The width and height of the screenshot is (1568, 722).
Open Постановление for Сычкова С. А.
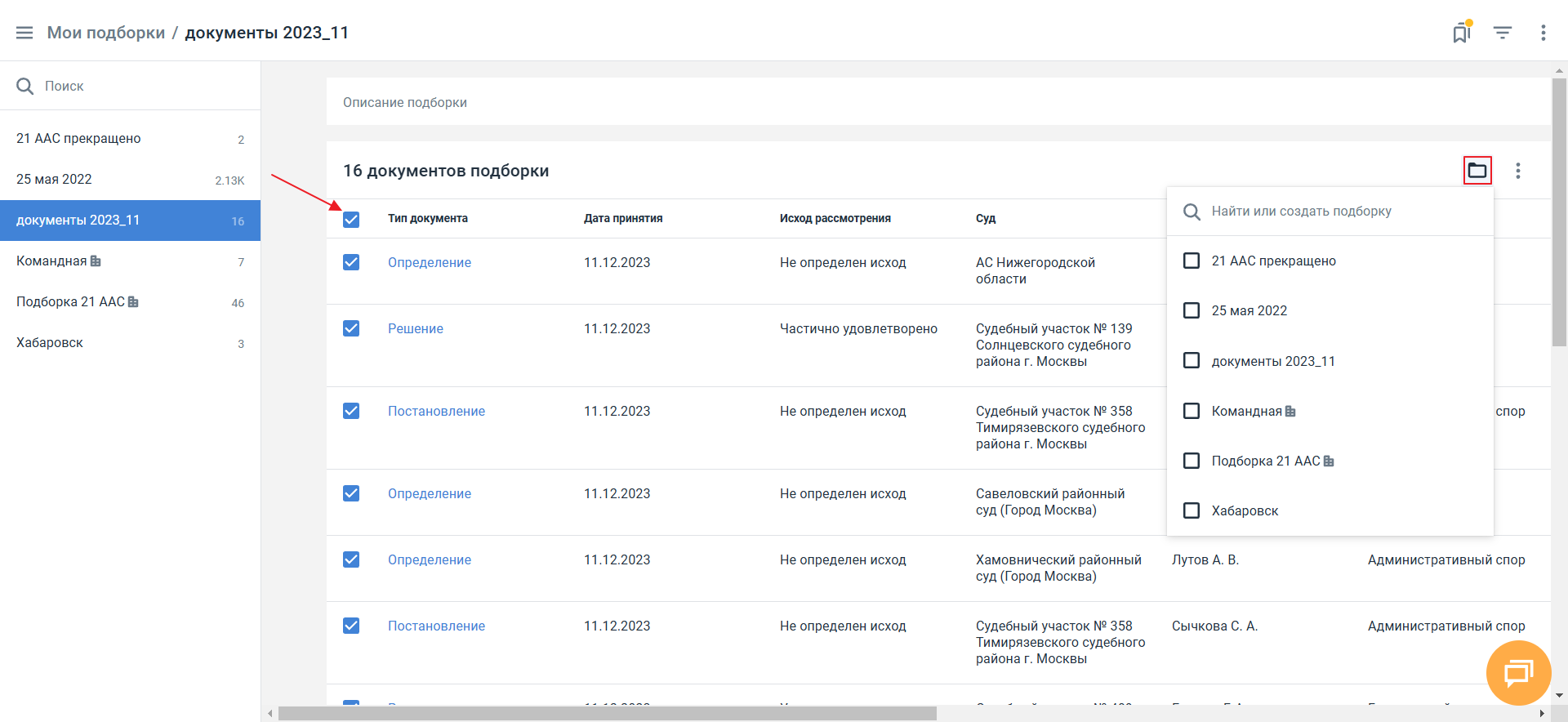(436, 626)
